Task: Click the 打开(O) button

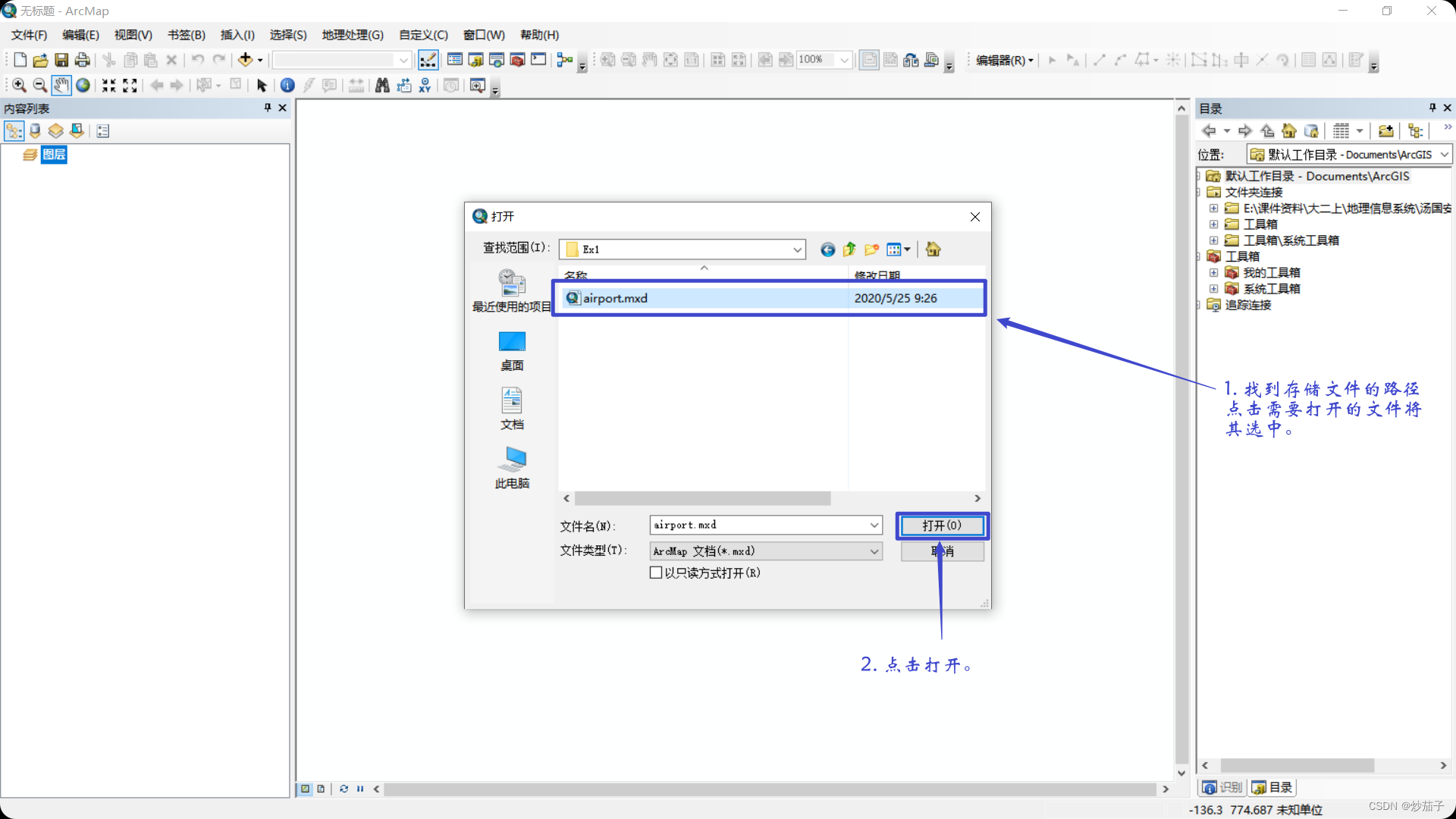Action: 942,526
